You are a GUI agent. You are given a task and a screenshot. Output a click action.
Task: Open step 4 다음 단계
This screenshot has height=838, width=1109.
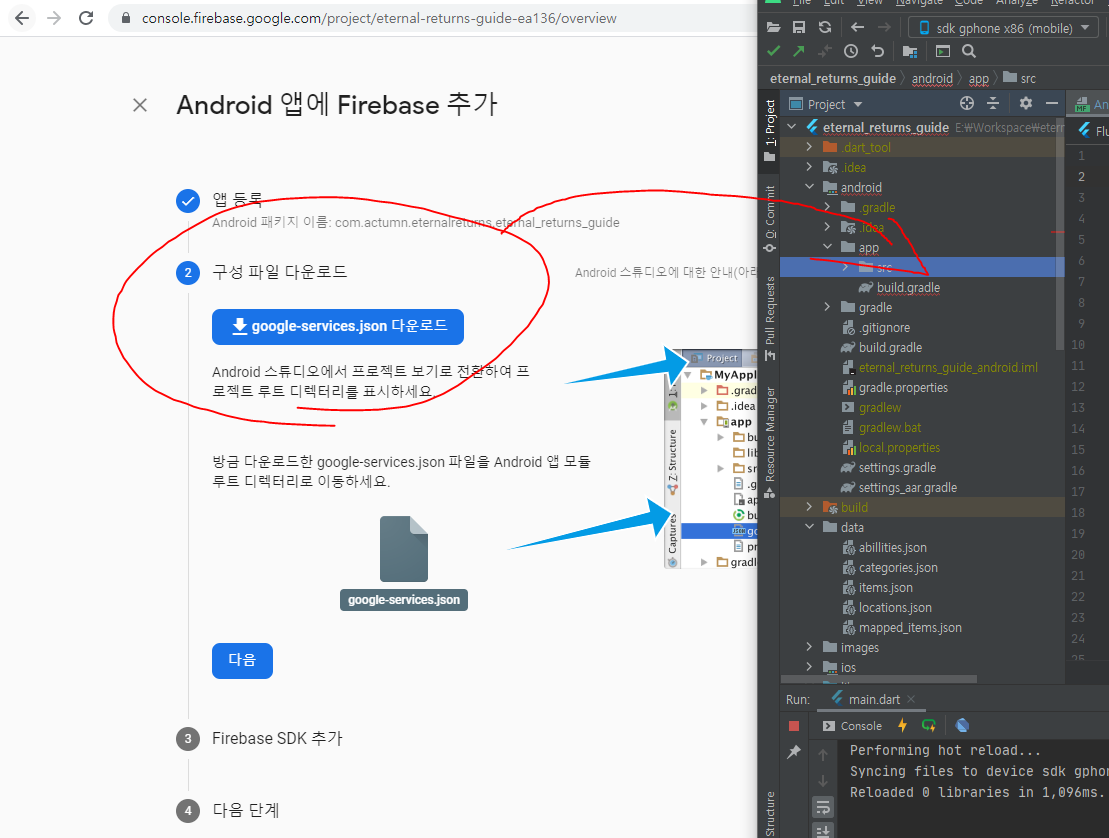pyautogui.click(x=245, y=810)
